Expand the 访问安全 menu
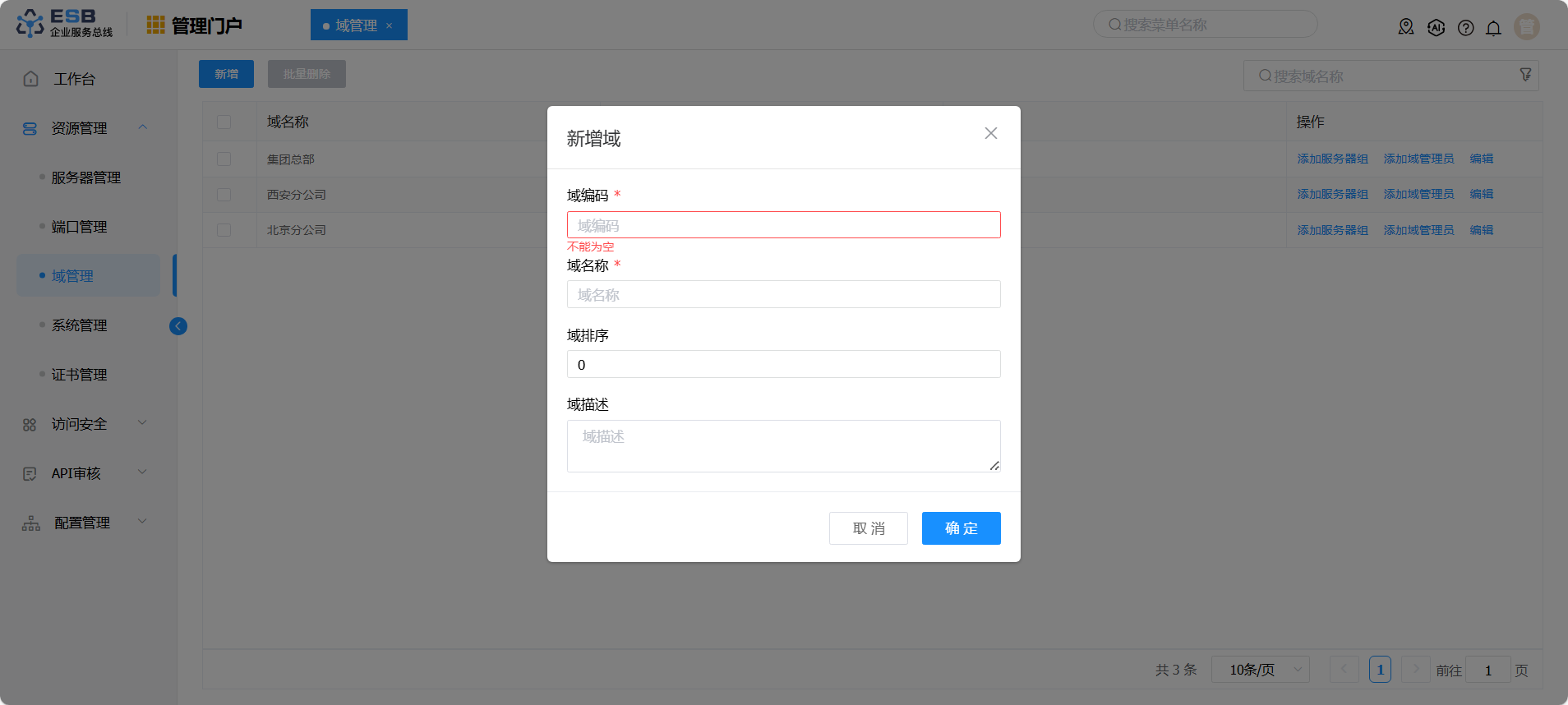The width and height of the screenshot is (1568, 705). click(x=143, y=423)
